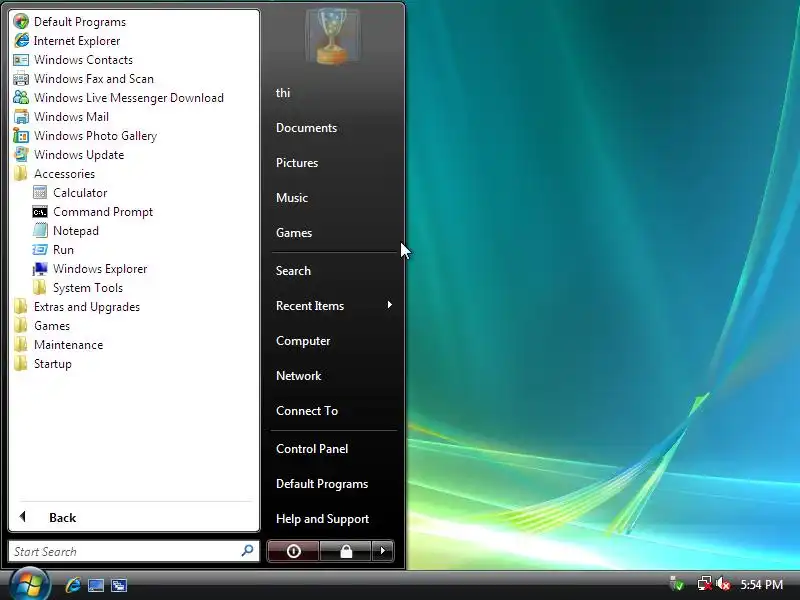Open Windows Photo Gallery icon
Image resolution: width=800 pixels, height=600 pixels.
21,136
